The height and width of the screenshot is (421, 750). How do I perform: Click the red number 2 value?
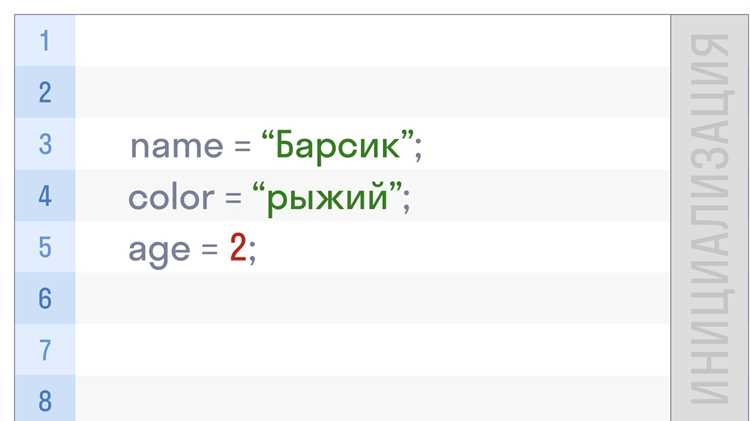[x=238, y=248]
